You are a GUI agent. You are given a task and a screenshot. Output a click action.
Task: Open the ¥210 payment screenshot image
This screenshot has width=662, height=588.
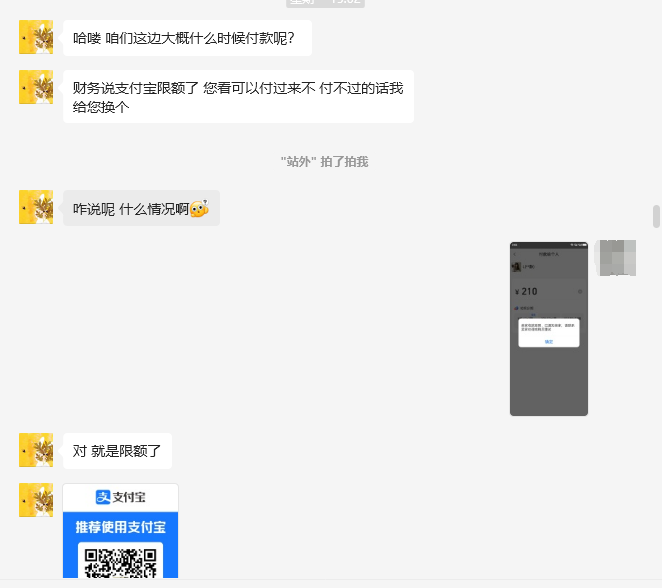pos(549,329)
